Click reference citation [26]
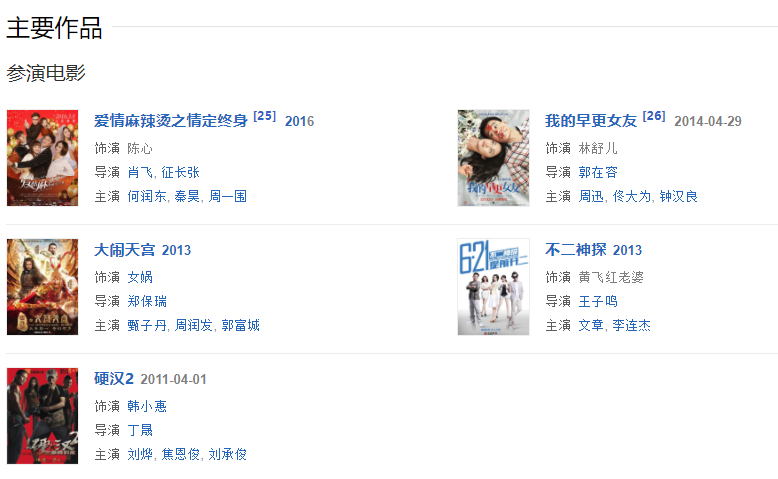The height and width of the screenshot is (479, 778). [x=654, y=116]
